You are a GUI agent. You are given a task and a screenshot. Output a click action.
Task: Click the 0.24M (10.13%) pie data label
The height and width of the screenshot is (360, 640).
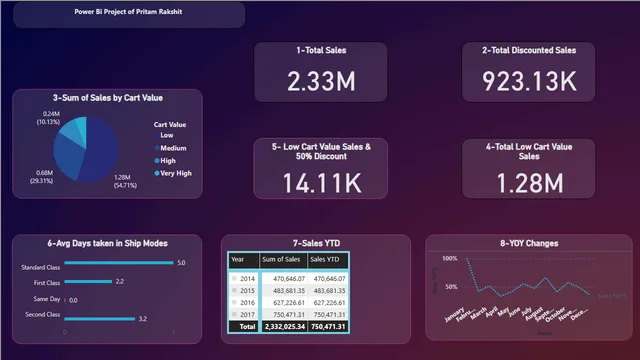pyautogui.click(x=48, y=118)
